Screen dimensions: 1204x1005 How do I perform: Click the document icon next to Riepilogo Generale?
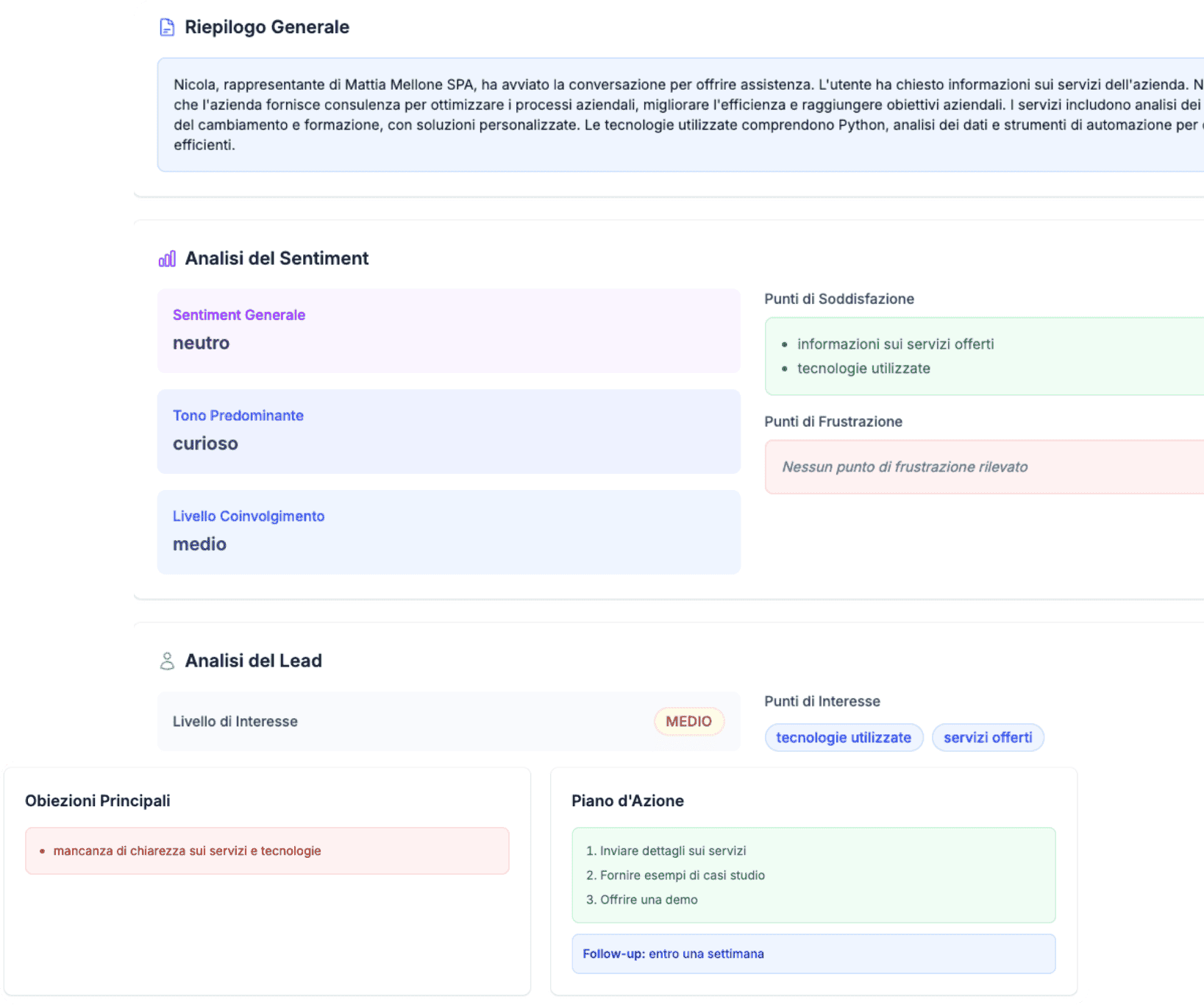[x=166, y=26]
